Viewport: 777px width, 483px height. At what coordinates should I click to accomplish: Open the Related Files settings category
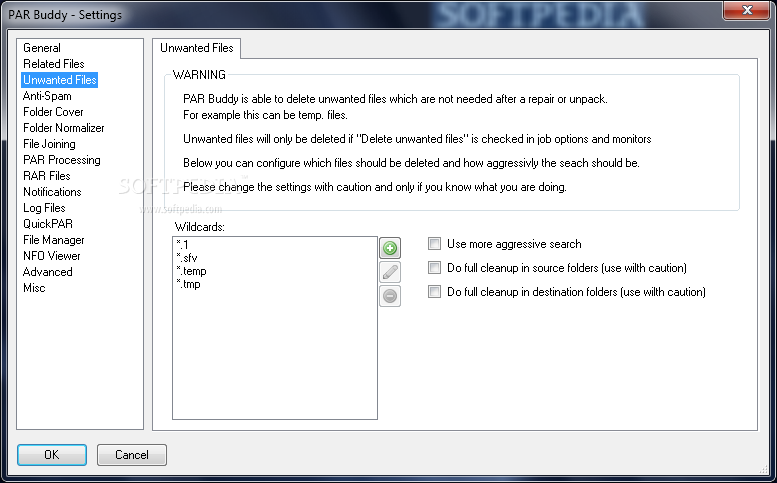[54, 64]
